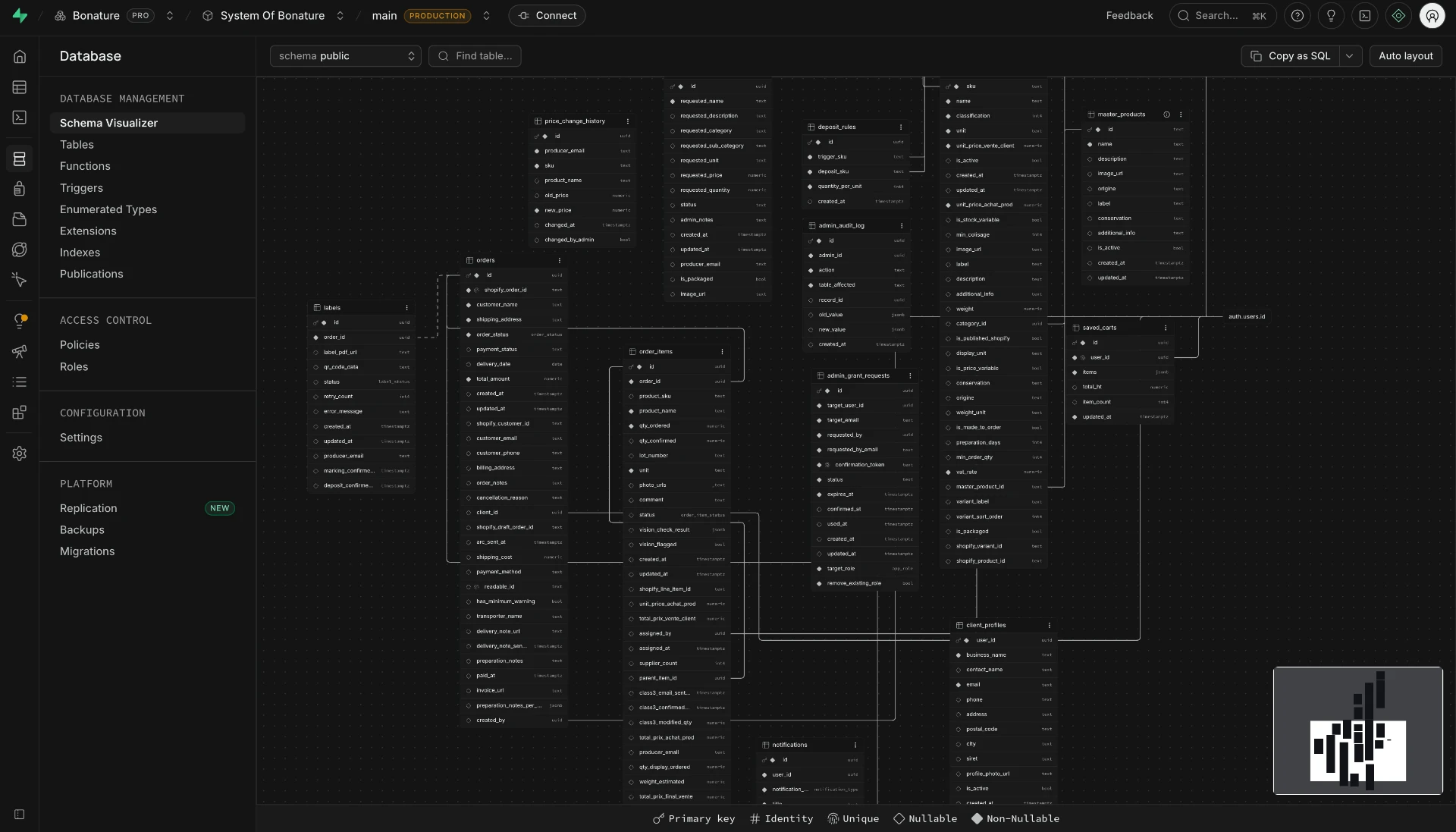
Task: Open the AI Assistant diamond icon
Action: [x=1398, y=15]
